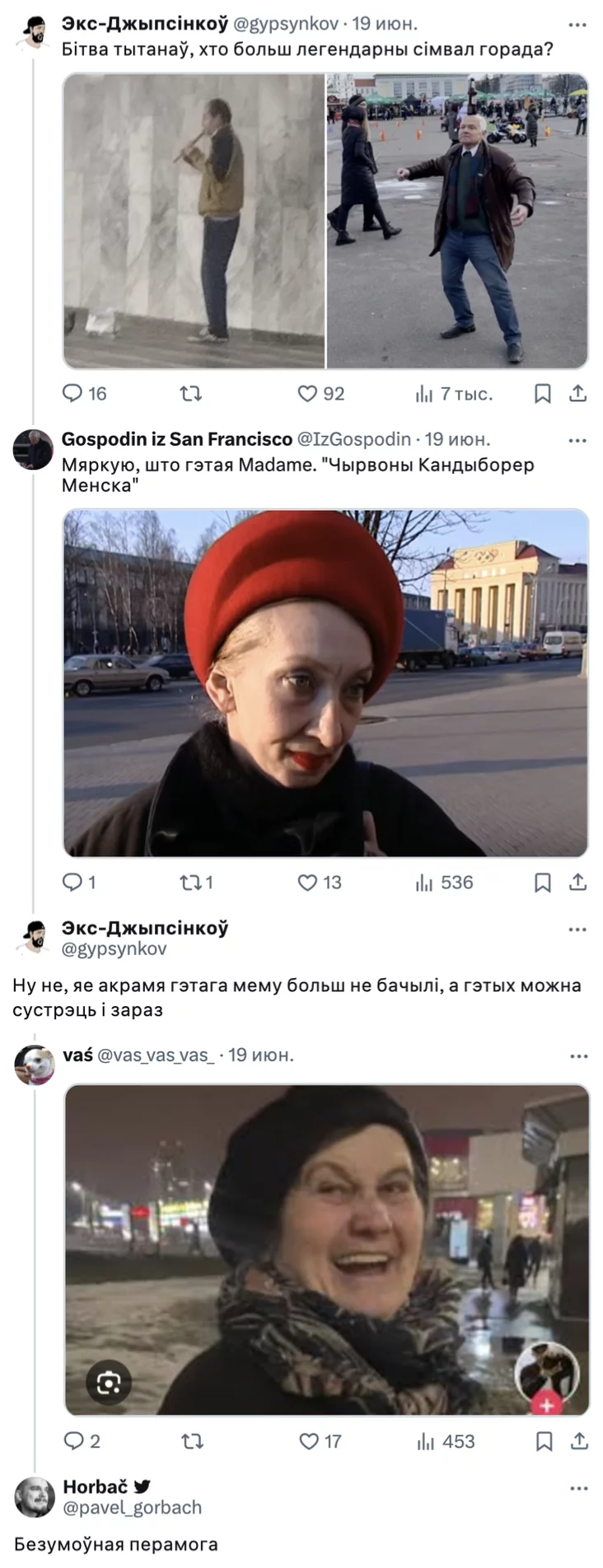Open the more menu on the first tweet
The width and height of the screenshot is (603, 1568).
click(577, 26)
